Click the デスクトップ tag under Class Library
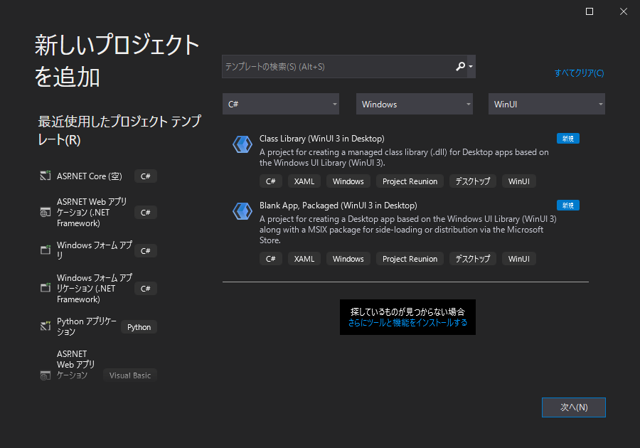The image size is (640, 448). point(473,181)
